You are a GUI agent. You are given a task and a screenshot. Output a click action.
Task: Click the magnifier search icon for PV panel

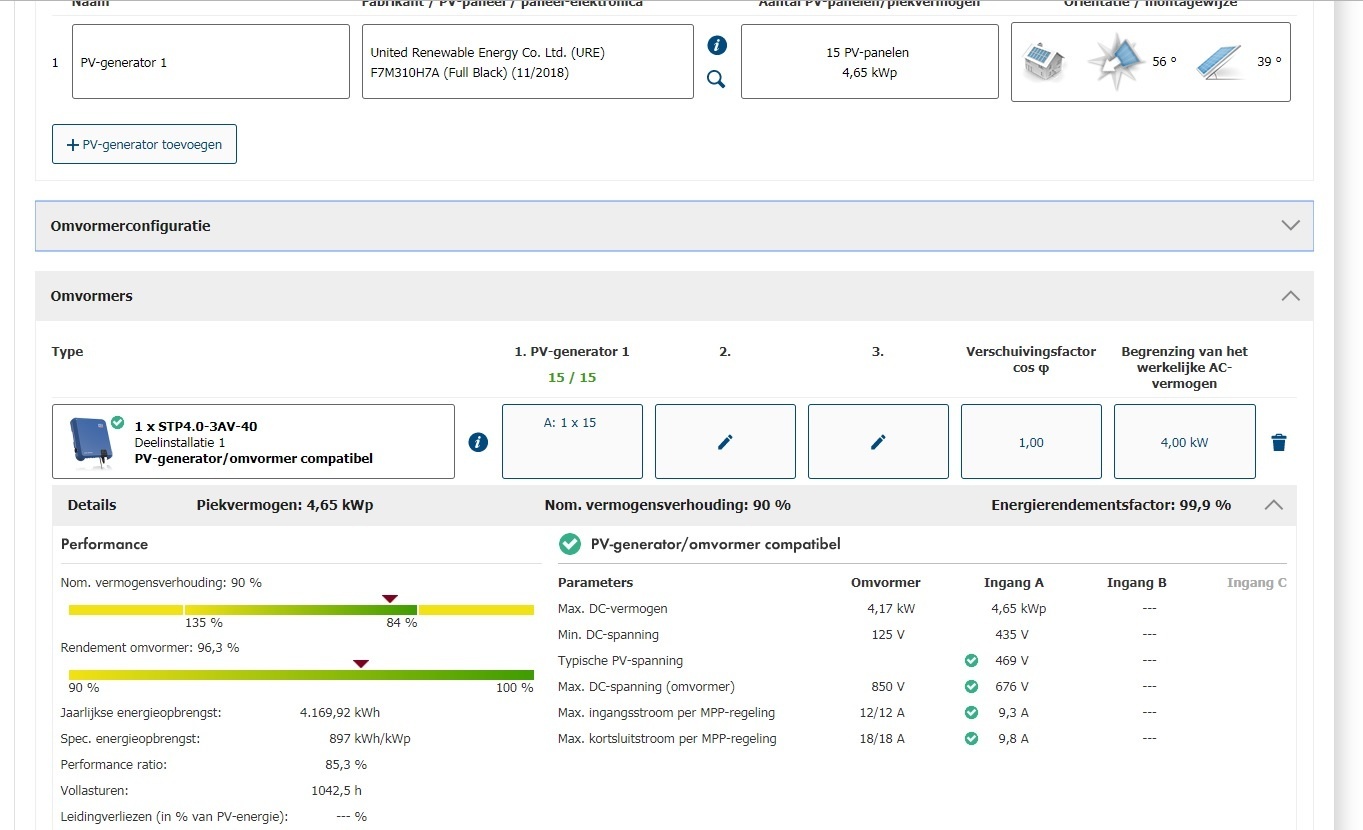coord(716,79)
